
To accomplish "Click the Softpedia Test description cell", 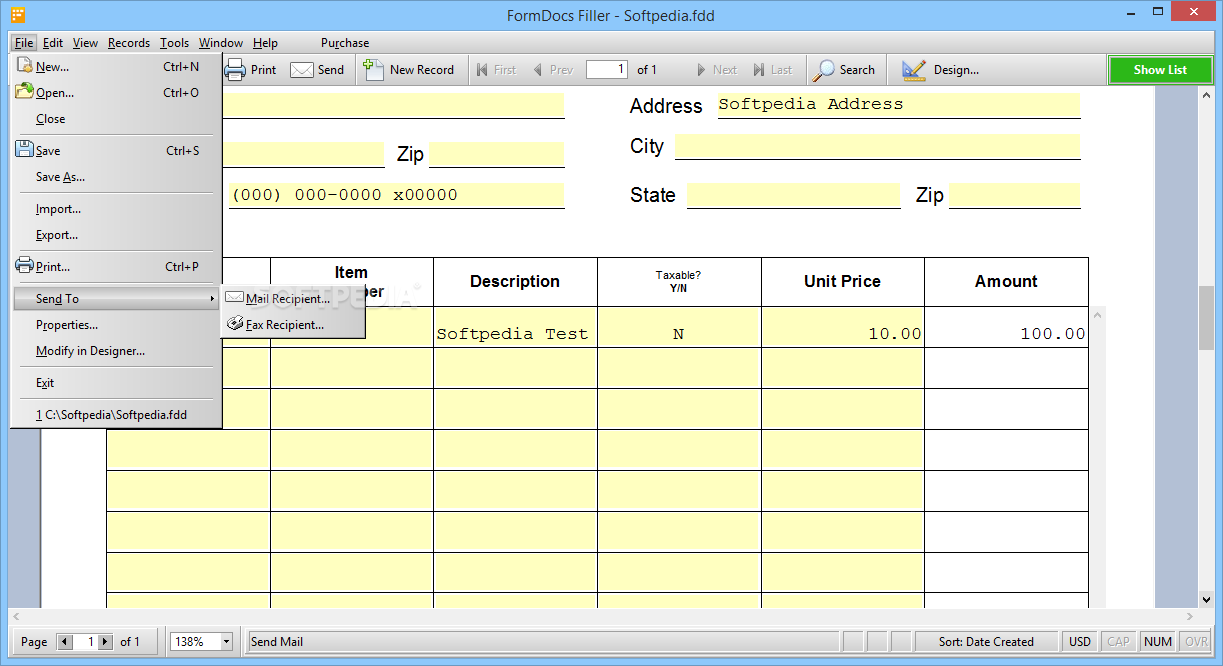I will (515, 327).
